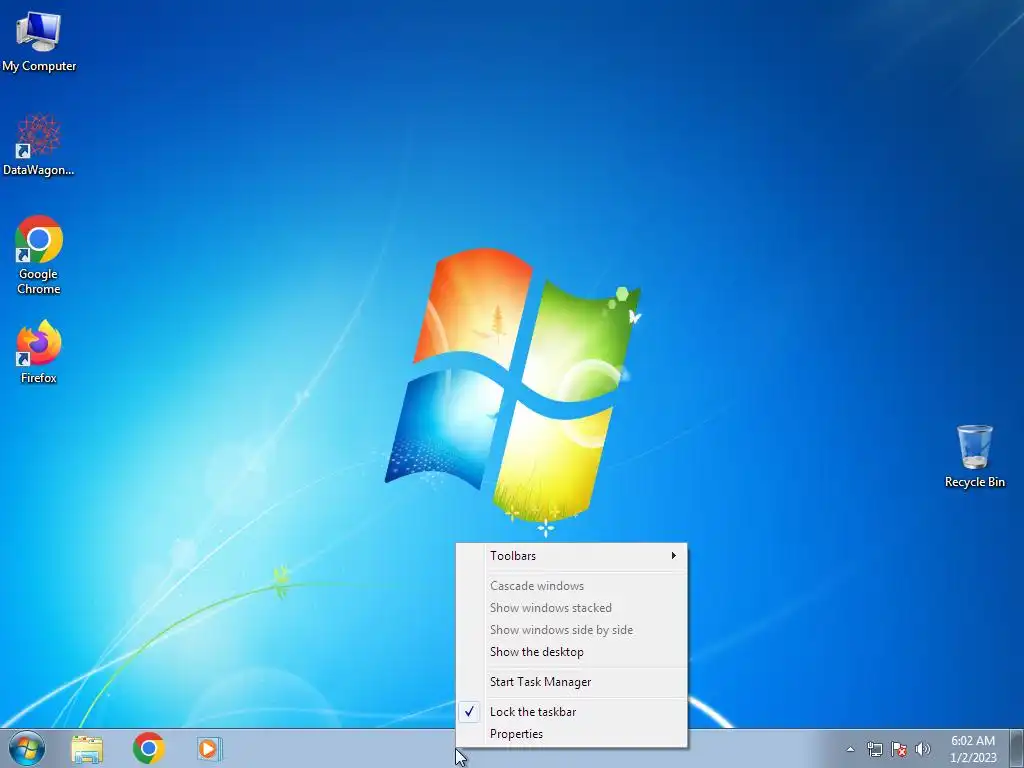This screenshot has width=1024, height=768.
Task: Expand the Toolbars submenu
Action: click(571, 556)
